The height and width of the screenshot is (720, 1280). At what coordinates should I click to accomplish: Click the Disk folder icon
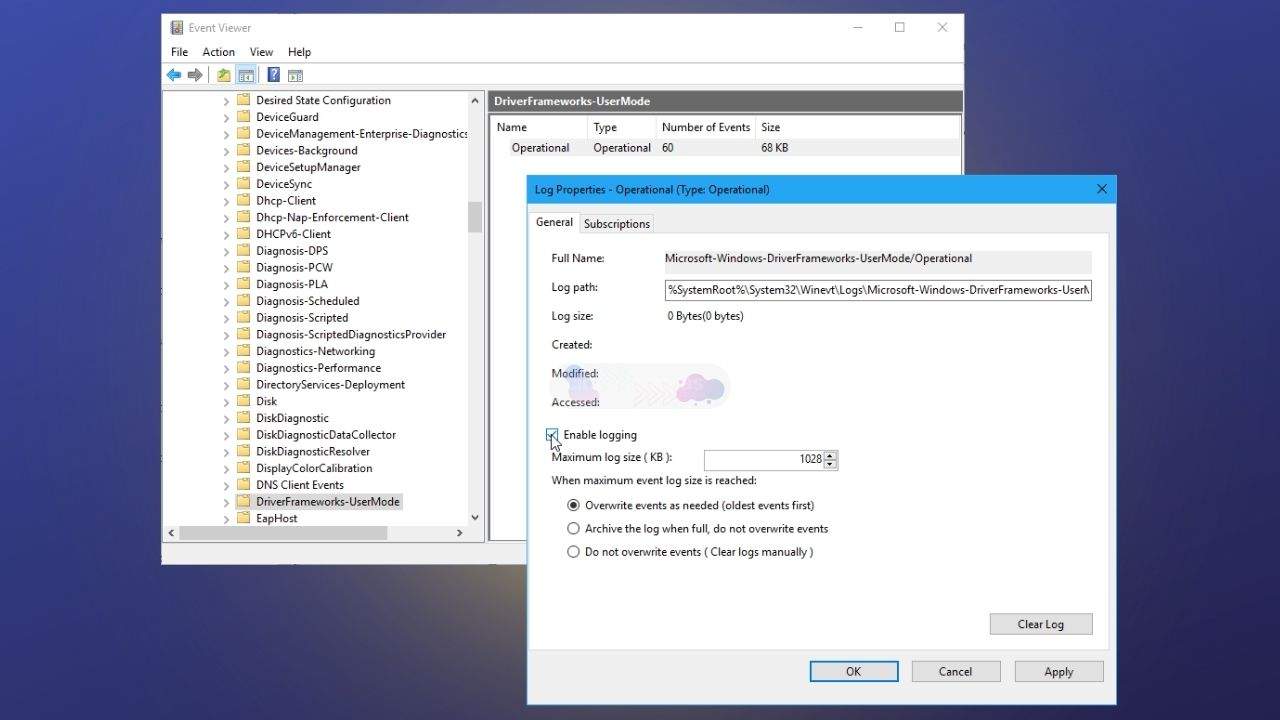coord(243,401)
